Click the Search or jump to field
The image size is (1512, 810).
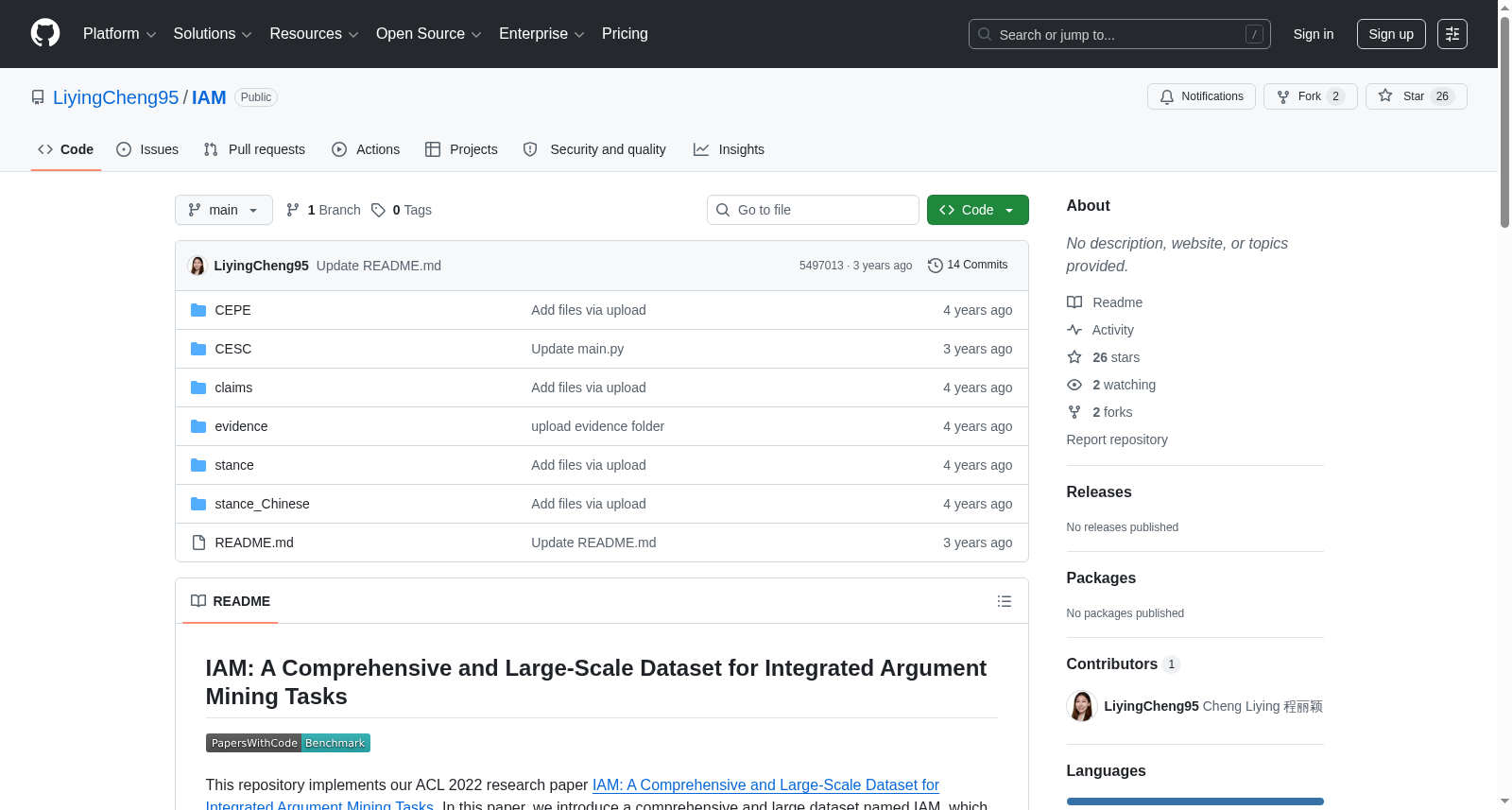[x=1120, y=34]
